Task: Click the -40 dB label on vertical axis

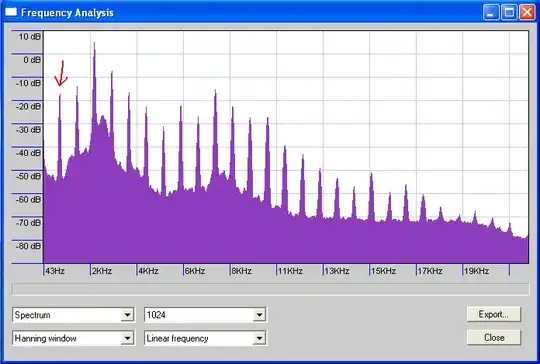Action: 29,153
